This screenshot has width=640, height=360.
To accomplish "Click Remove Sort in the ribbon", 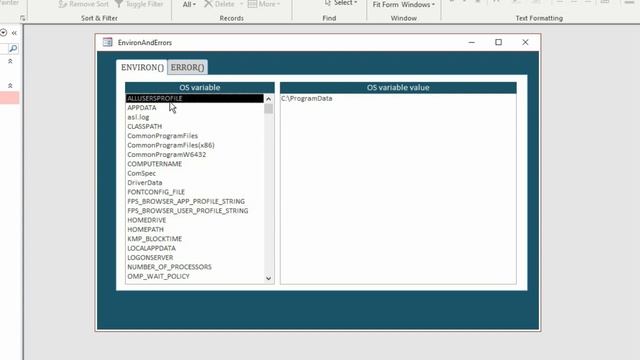I will tap(84, 4).
